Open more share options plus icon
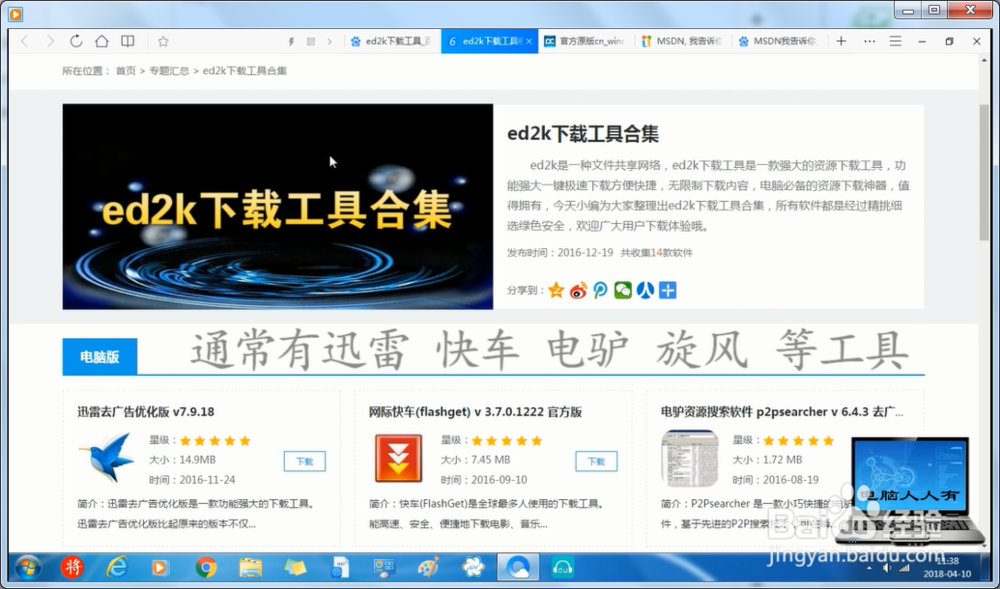 667,290
